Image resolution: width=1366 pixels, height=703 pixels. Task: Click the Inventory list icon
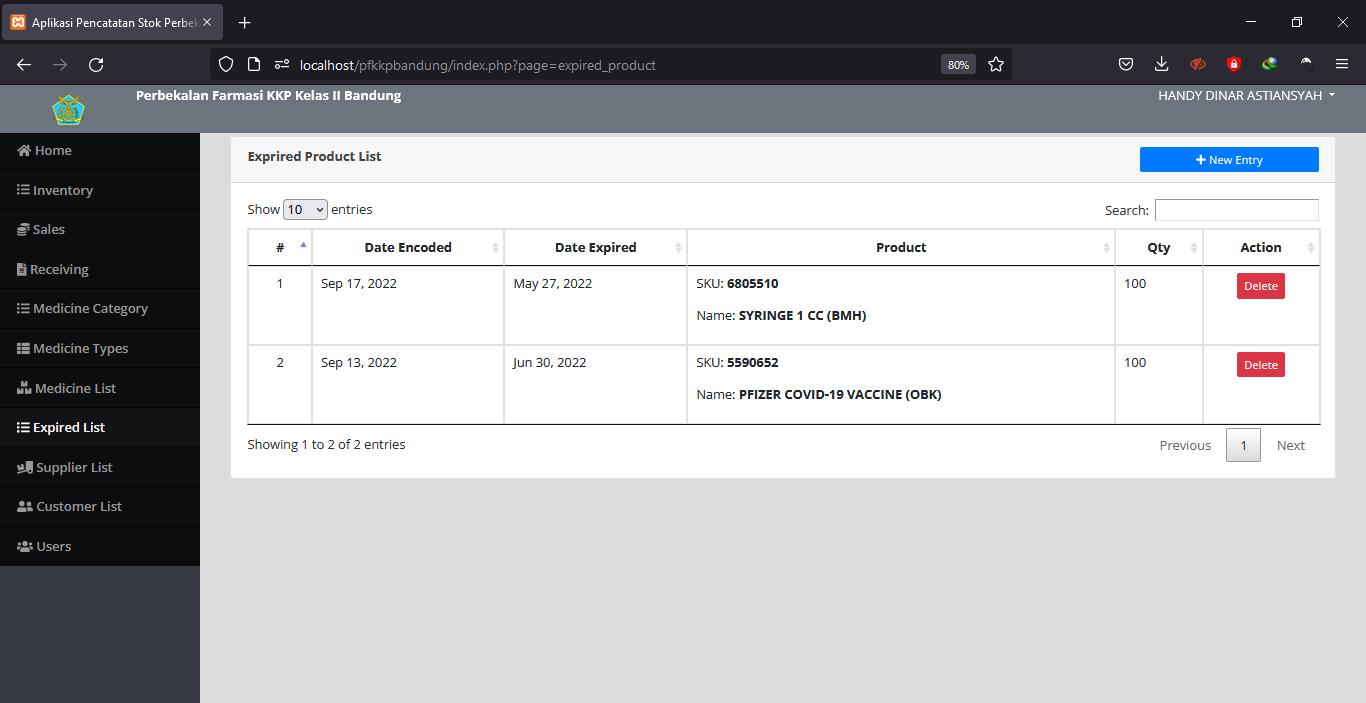point(23,190)
